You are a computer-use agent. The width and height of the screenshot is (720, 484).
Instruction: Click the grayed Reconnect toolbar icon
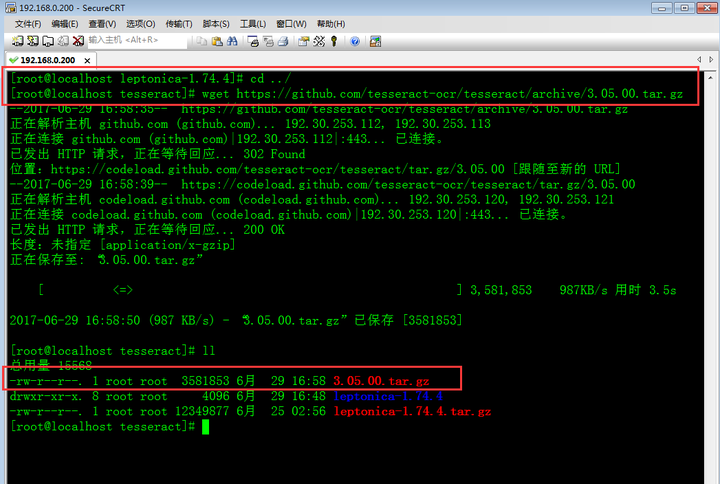63,41
